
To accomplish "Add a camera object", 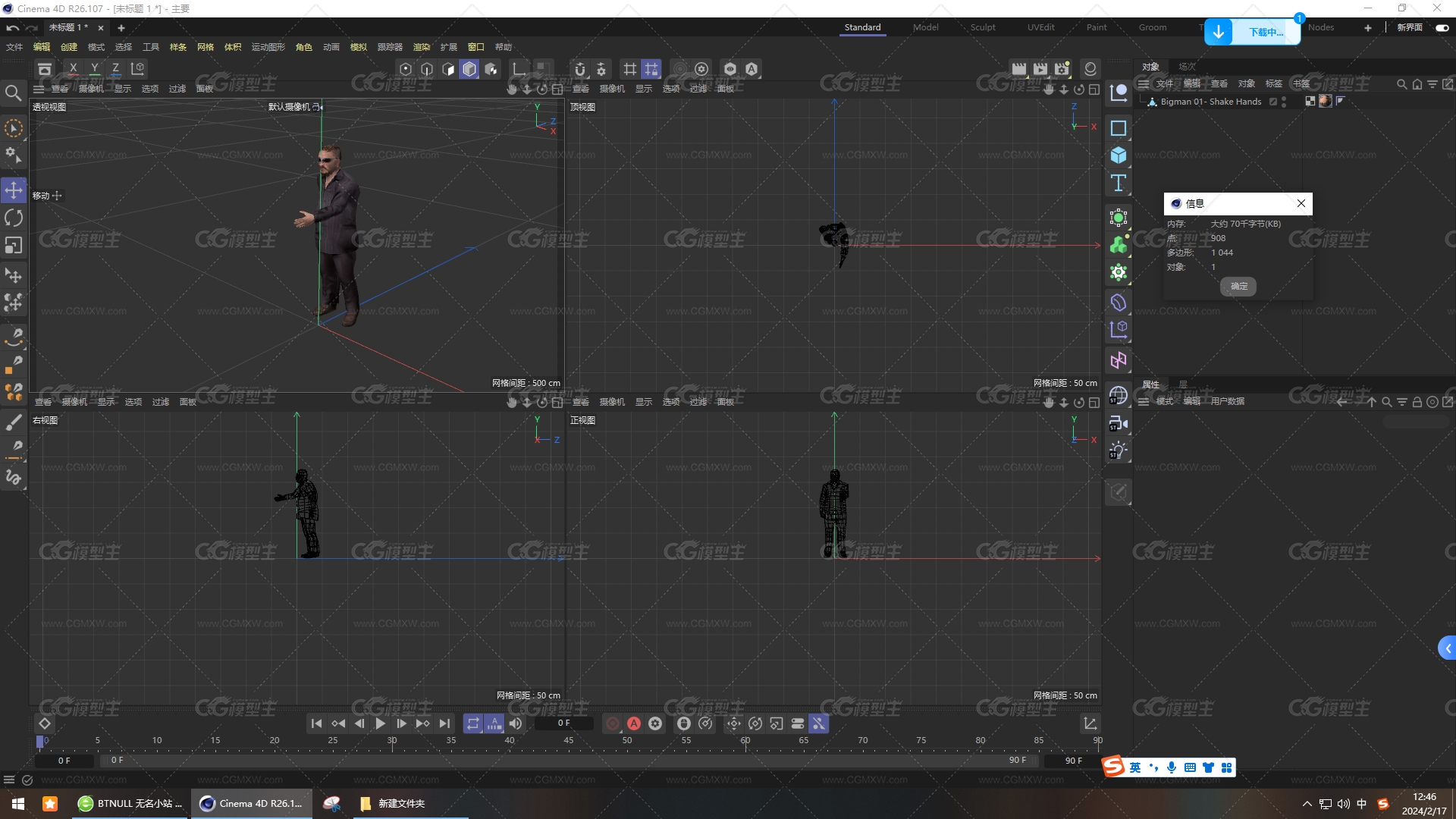I will point(1119,423).
